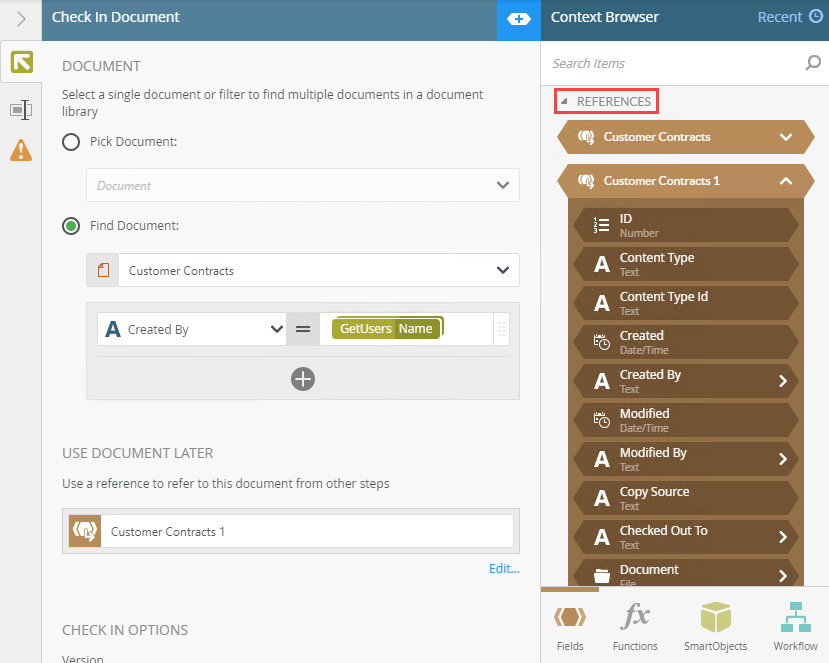Expand the Checked Out To field arrow
829x663 pixels.
tap(783, 537)
